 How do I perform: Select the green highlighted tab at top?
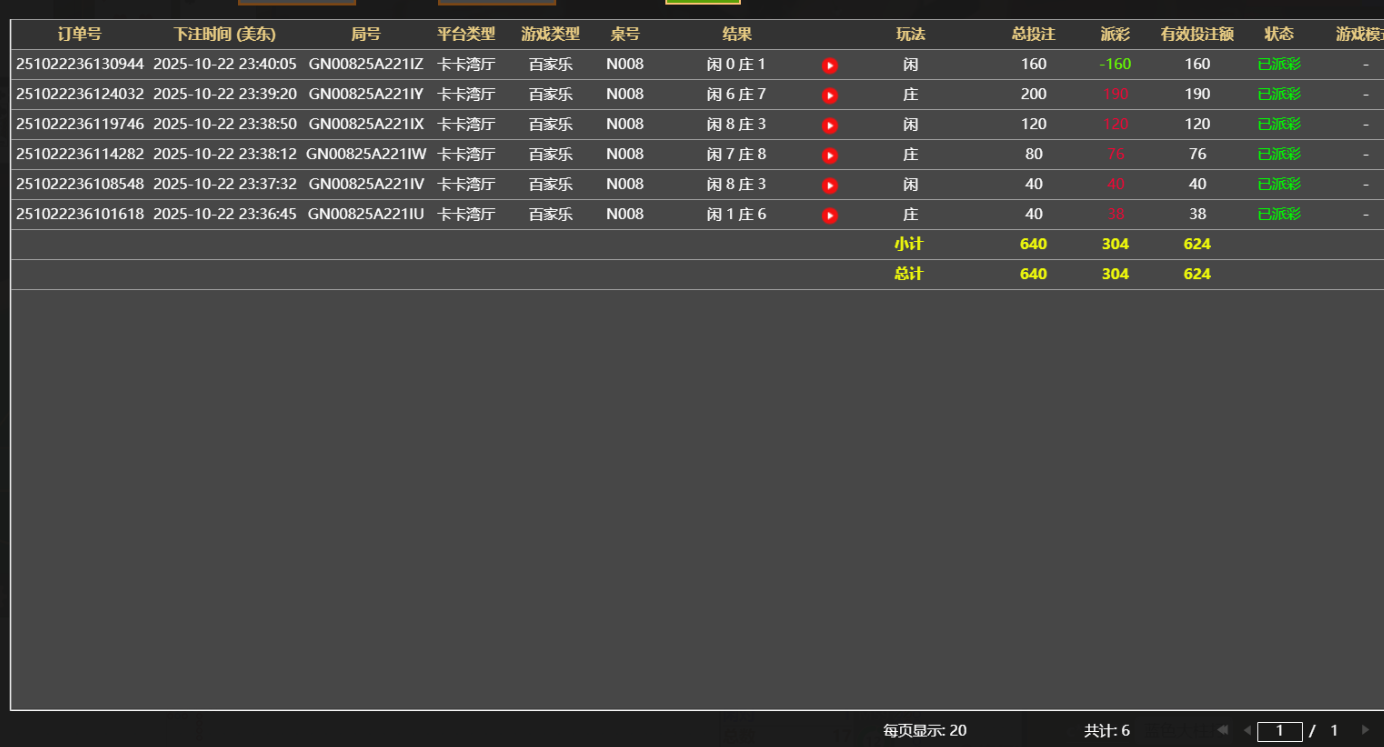pyautogui.click(x=702, y=5)
